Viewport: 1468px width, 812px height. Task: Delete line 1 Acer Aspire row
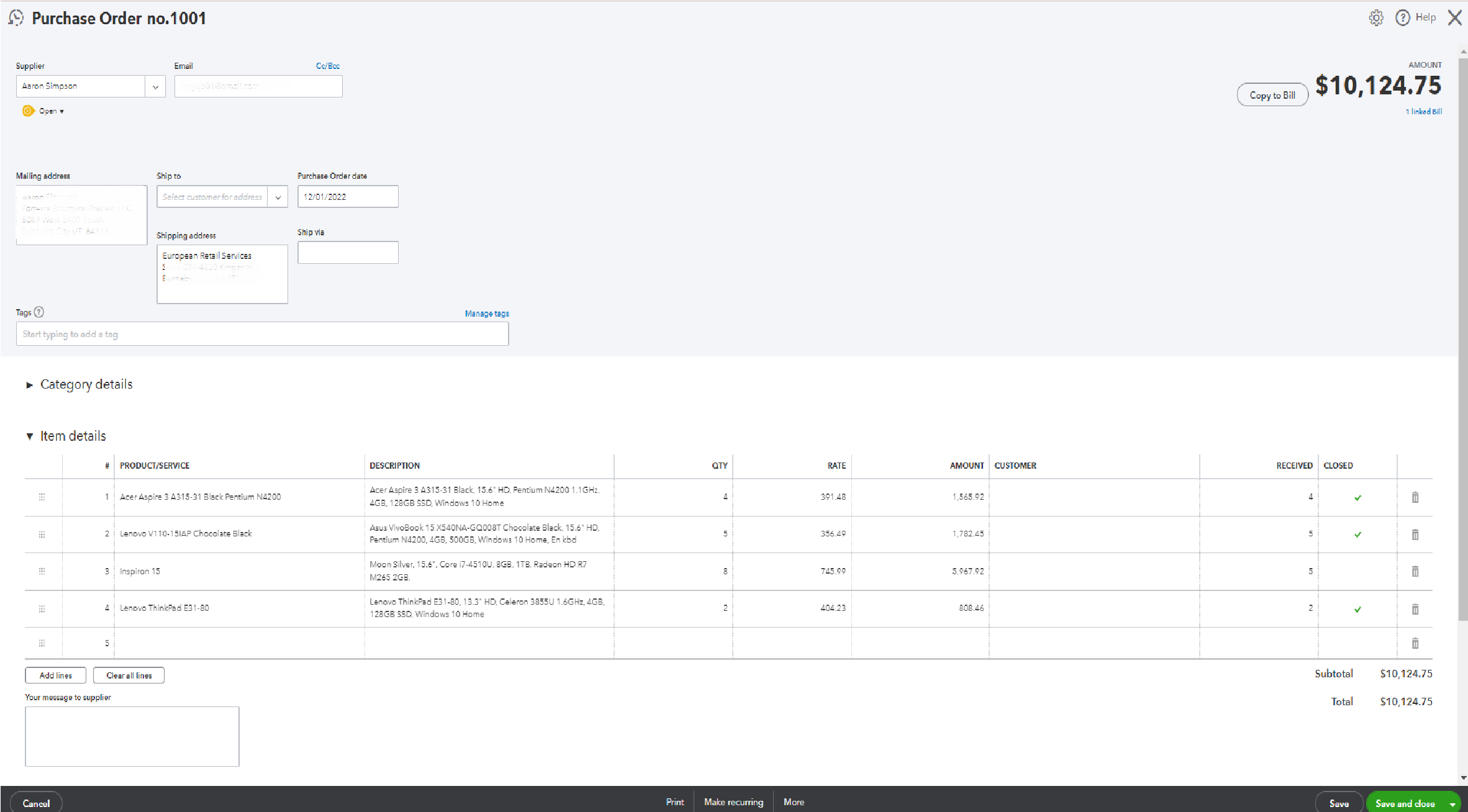[x=1415, y=497]
